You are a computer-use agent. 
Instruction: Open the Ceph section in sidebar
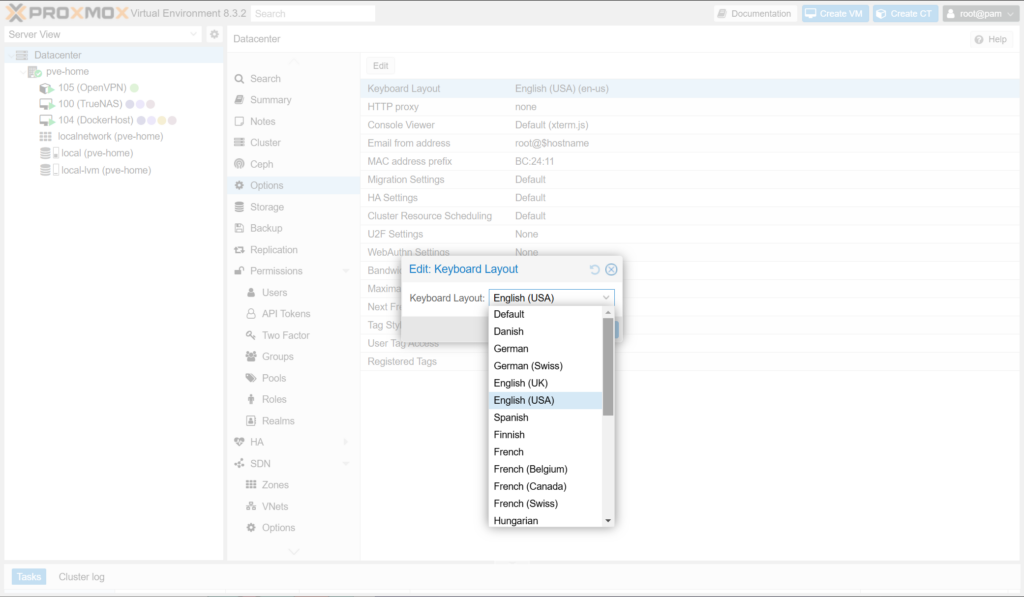pos(260,164)
